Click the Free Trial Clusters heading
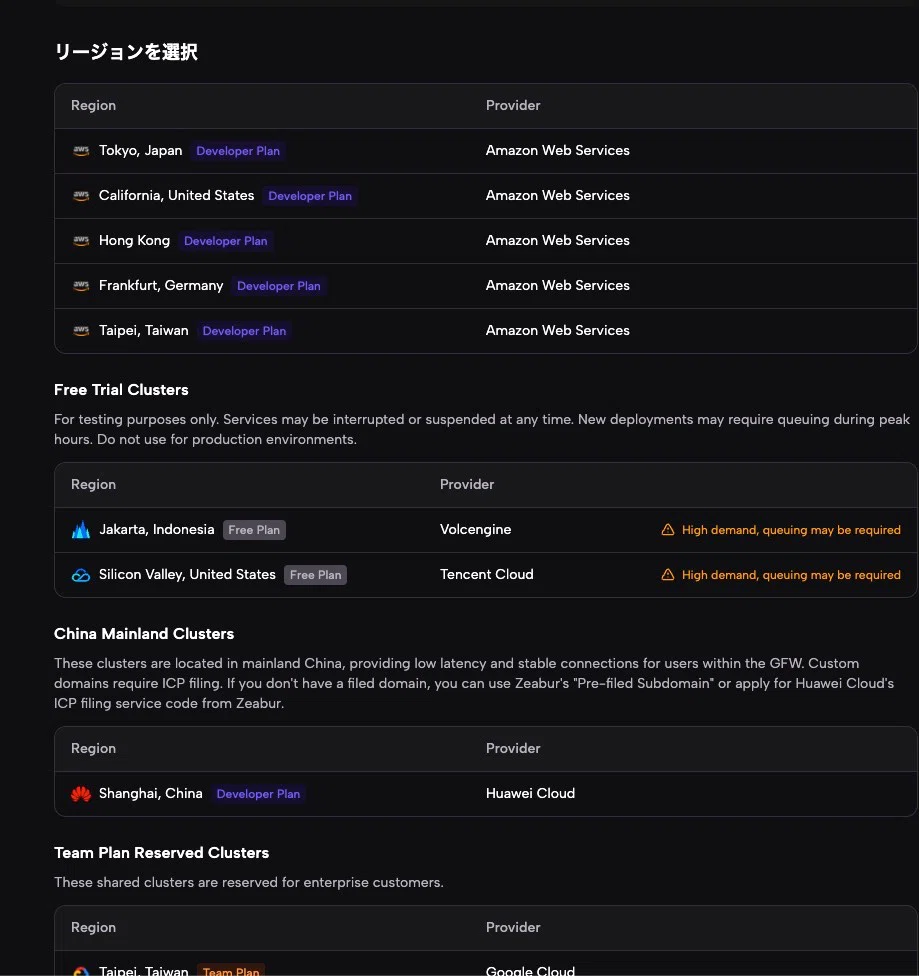 tap(121, 390)
